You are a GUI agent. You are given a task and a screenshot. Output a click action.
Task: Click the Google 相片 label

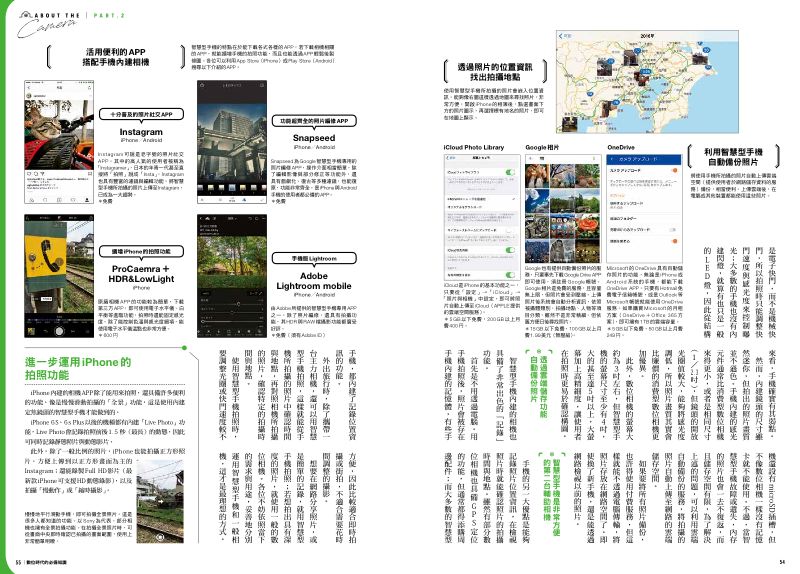(x=542, y=147)
